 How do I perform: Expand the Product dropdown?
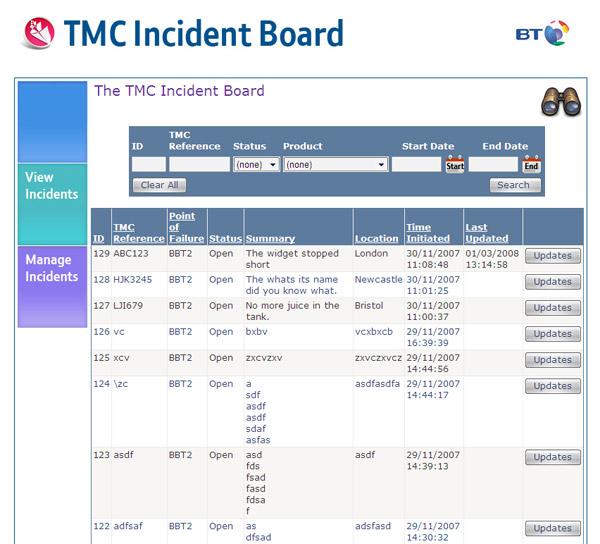pos(336,165)
